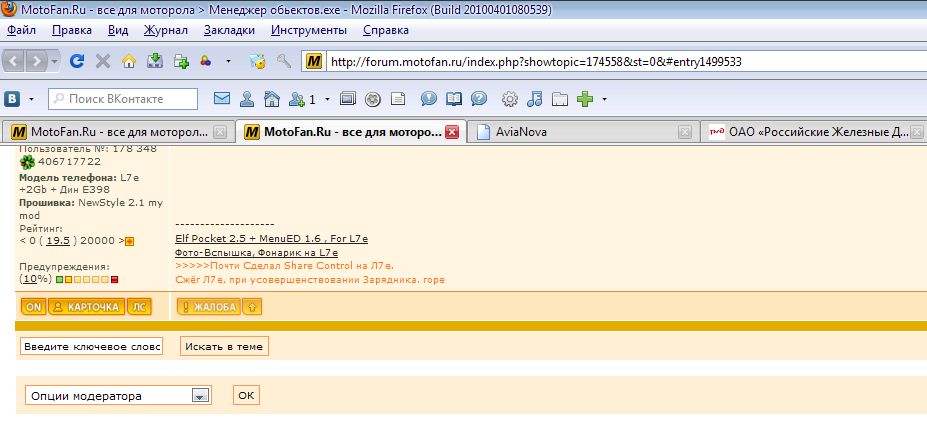Open the dropdown arrow beside VKontakte logo
This screenshot has height=443, width=927.
[31, 99]
